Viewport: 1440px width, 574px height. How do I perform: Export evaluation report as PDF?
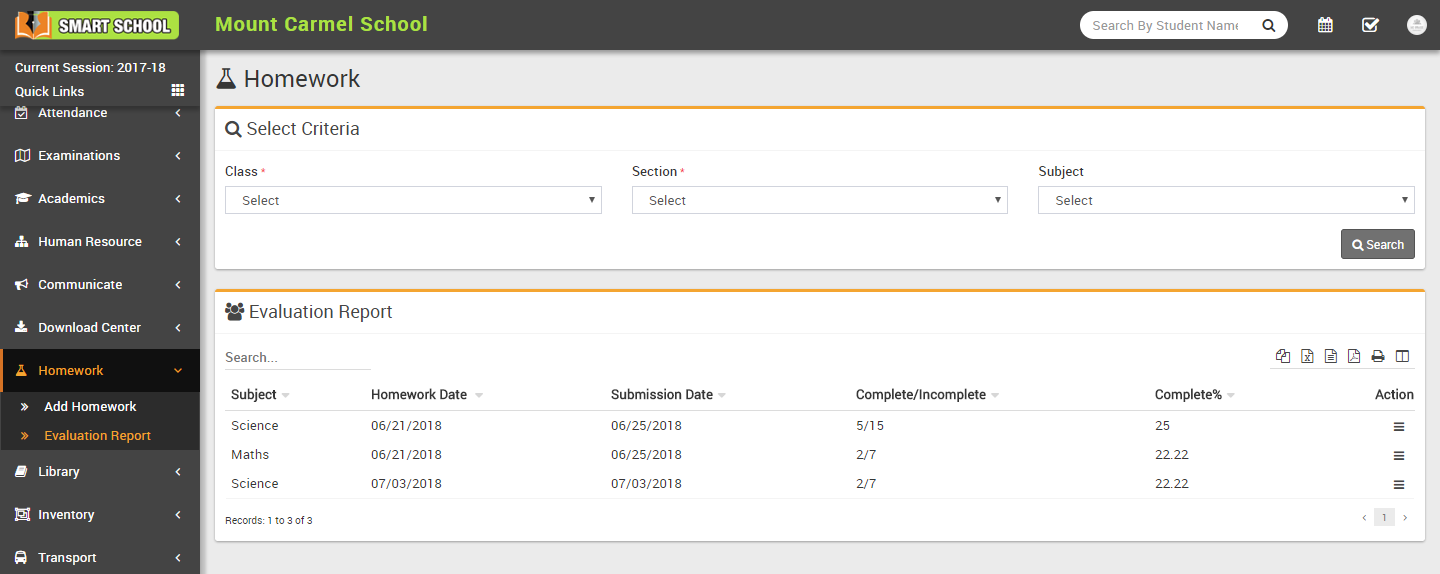[x=1354, y=356]
